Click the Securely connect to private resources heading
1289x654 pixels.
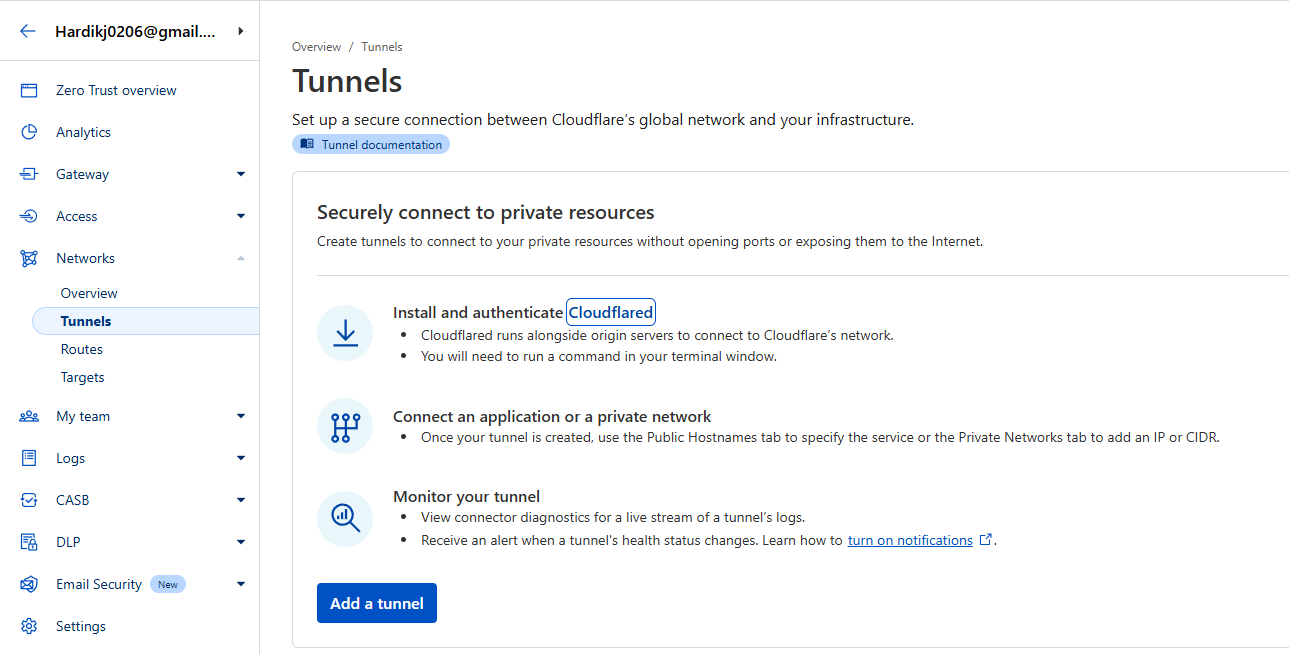click(486, 212)
